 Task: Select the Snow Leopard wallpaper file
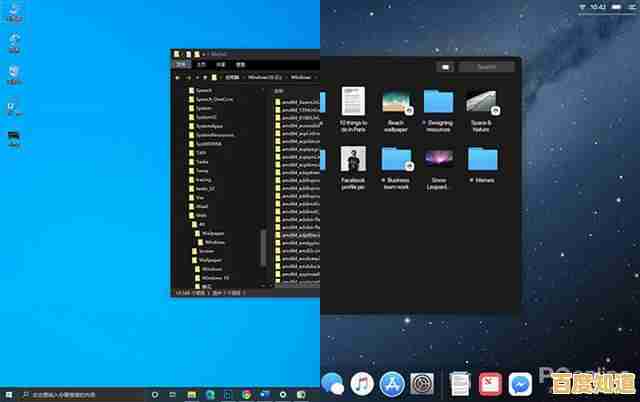click(438, 169)
